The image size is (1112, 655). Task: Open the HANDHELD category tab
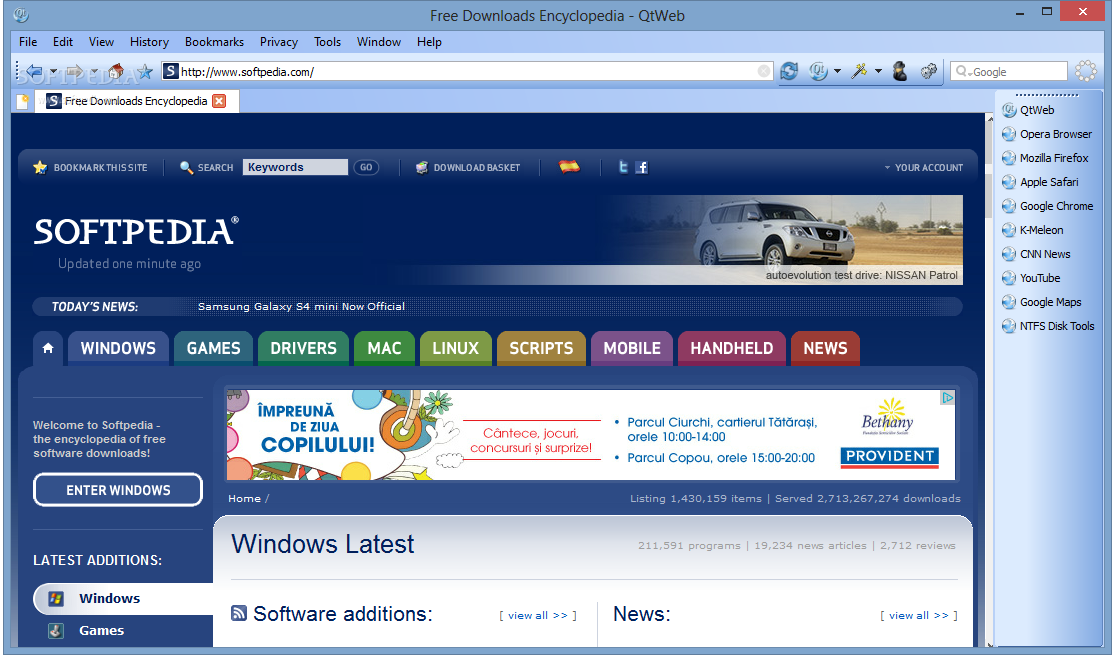732,348
